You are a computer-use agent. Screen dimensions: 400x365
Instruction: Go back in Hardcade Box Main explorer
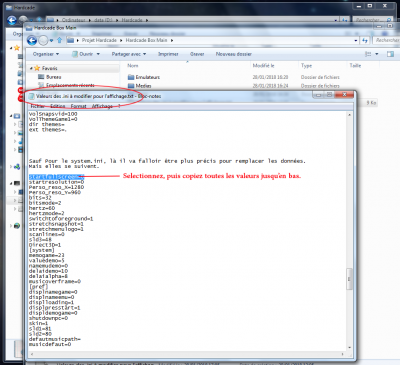pyautogui.click(x=32, y=41)
